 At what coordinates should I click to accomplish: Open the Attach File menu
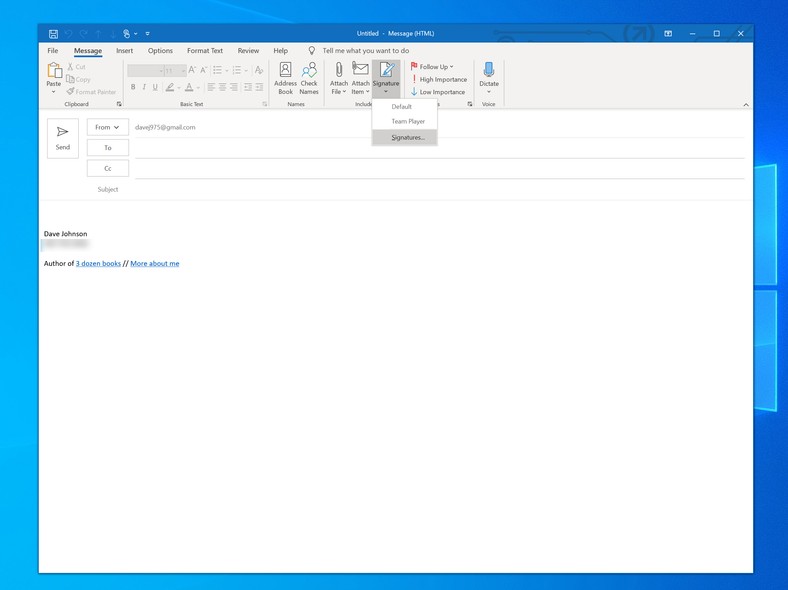[x=339, y=78]
